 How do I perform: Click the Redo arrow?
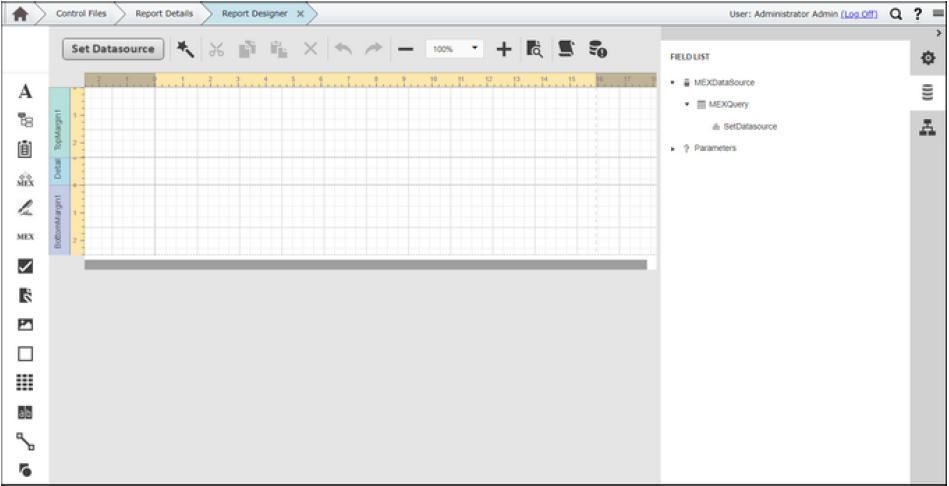[373, 50]
